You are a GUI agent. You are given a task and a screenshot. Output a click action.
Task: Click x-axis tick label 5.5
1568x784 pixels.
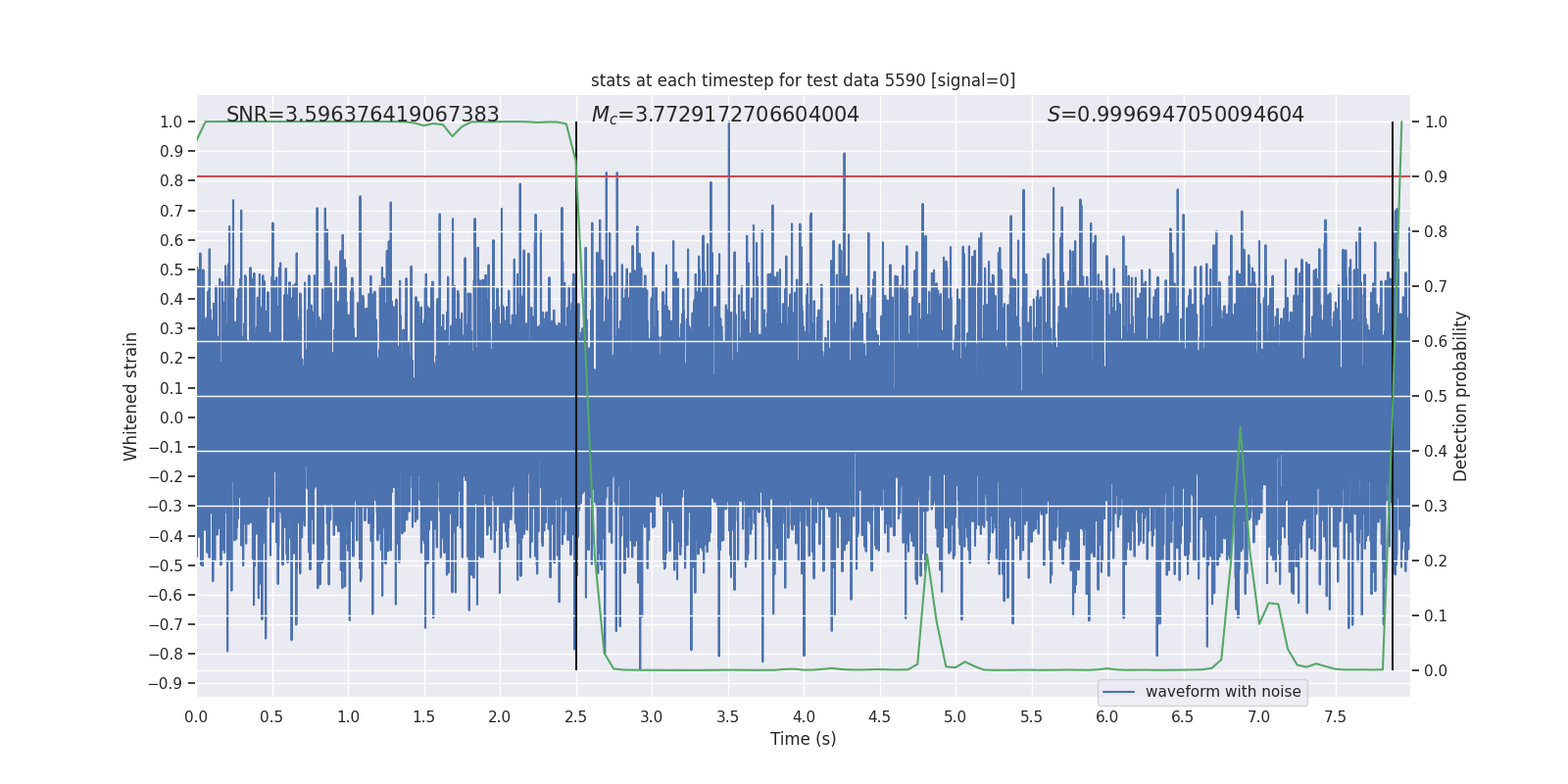(1031, 716)
